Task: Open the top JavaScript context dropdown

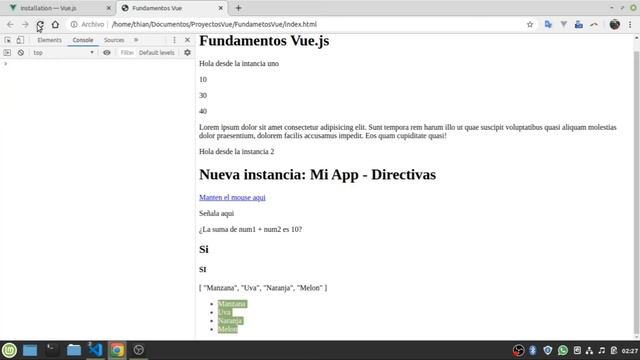Action: tap(63, 53)
